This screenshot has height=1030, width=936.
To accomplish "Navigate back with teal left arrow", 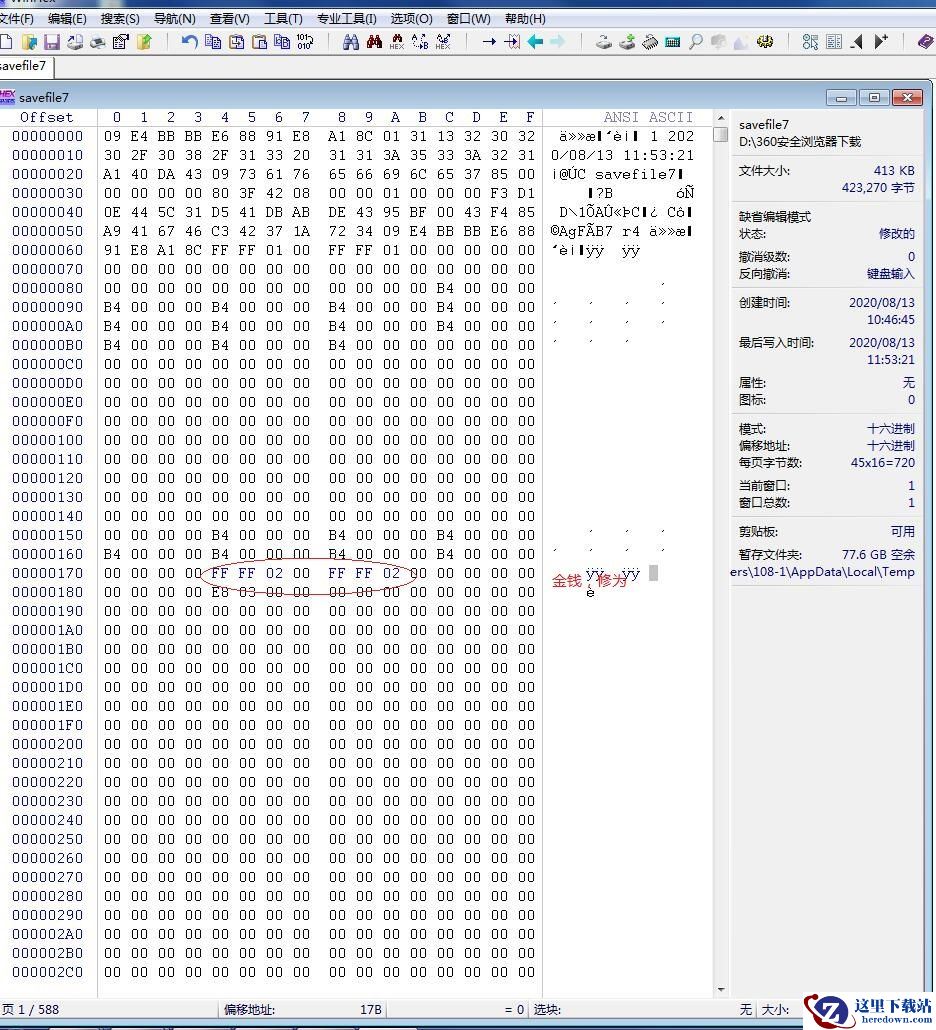I will tap(535, 42).
